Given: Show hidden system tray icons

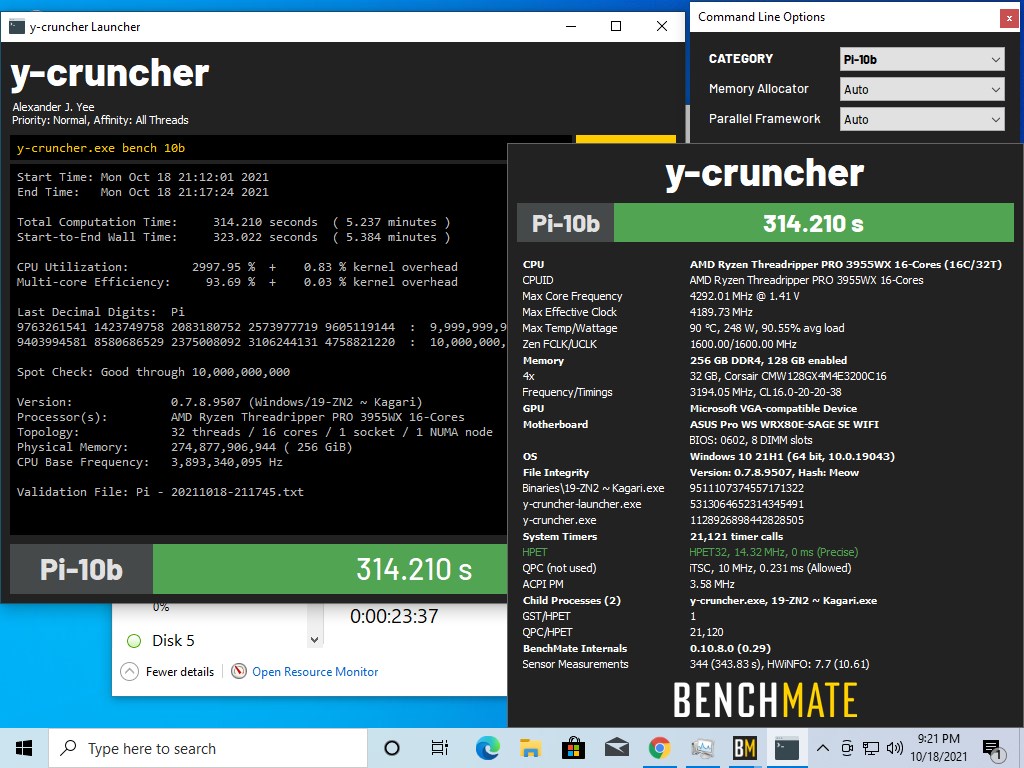Looking at the screenshot, I should click(x=823, y=748).
